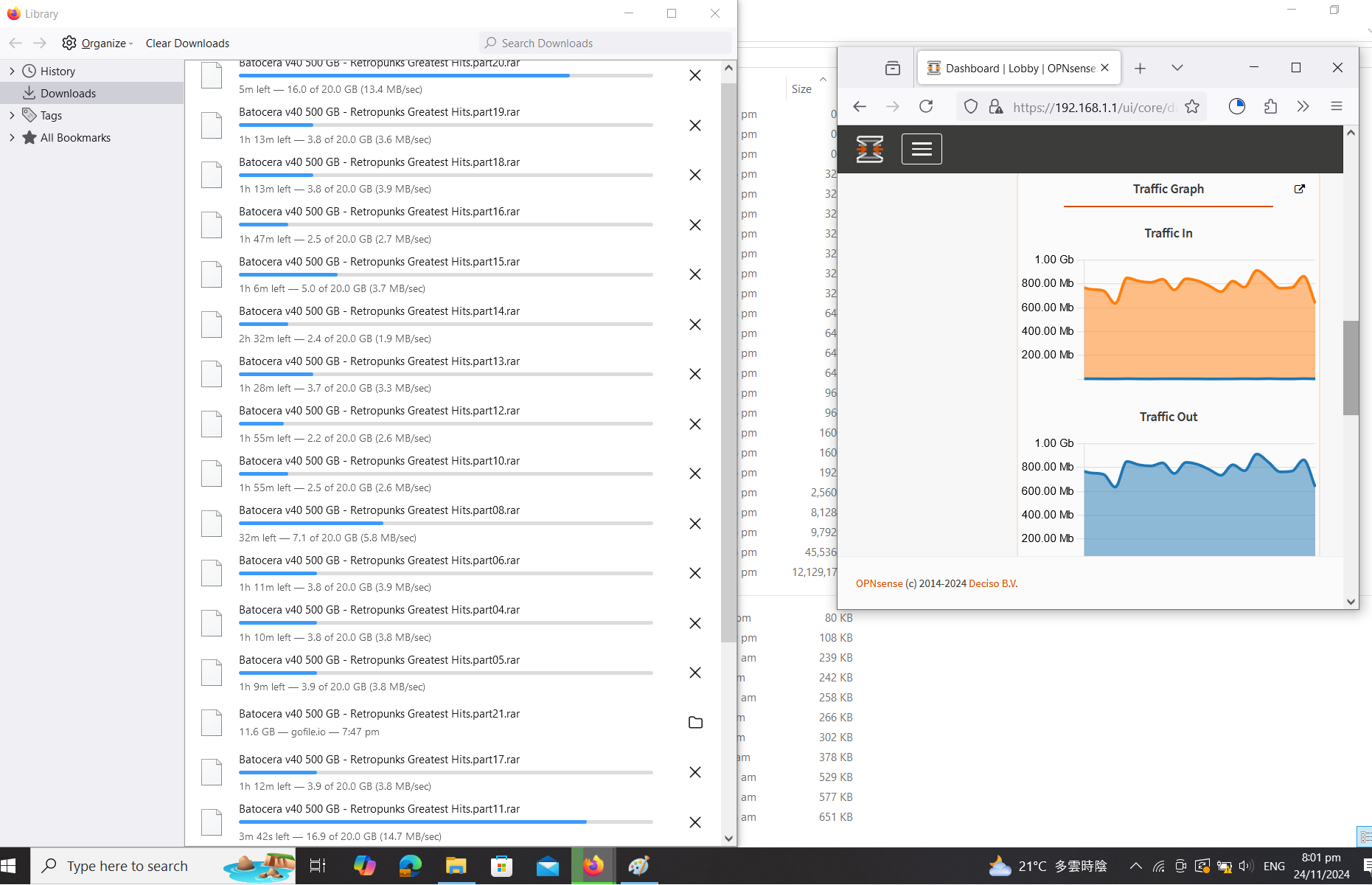Cancel download of part04.rar
The height and width of the screenshot is (885, 1372).
pos(694,623)
